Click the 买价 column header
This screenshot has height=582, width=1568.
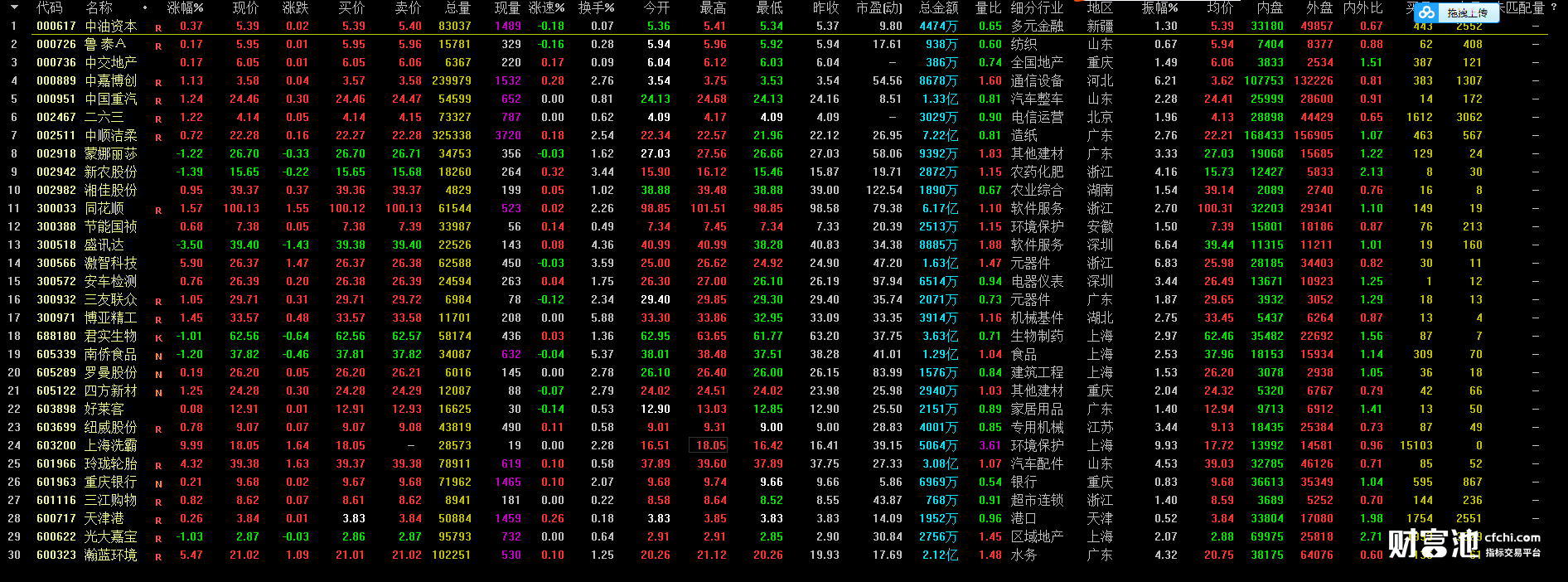[x=351, y=7]
